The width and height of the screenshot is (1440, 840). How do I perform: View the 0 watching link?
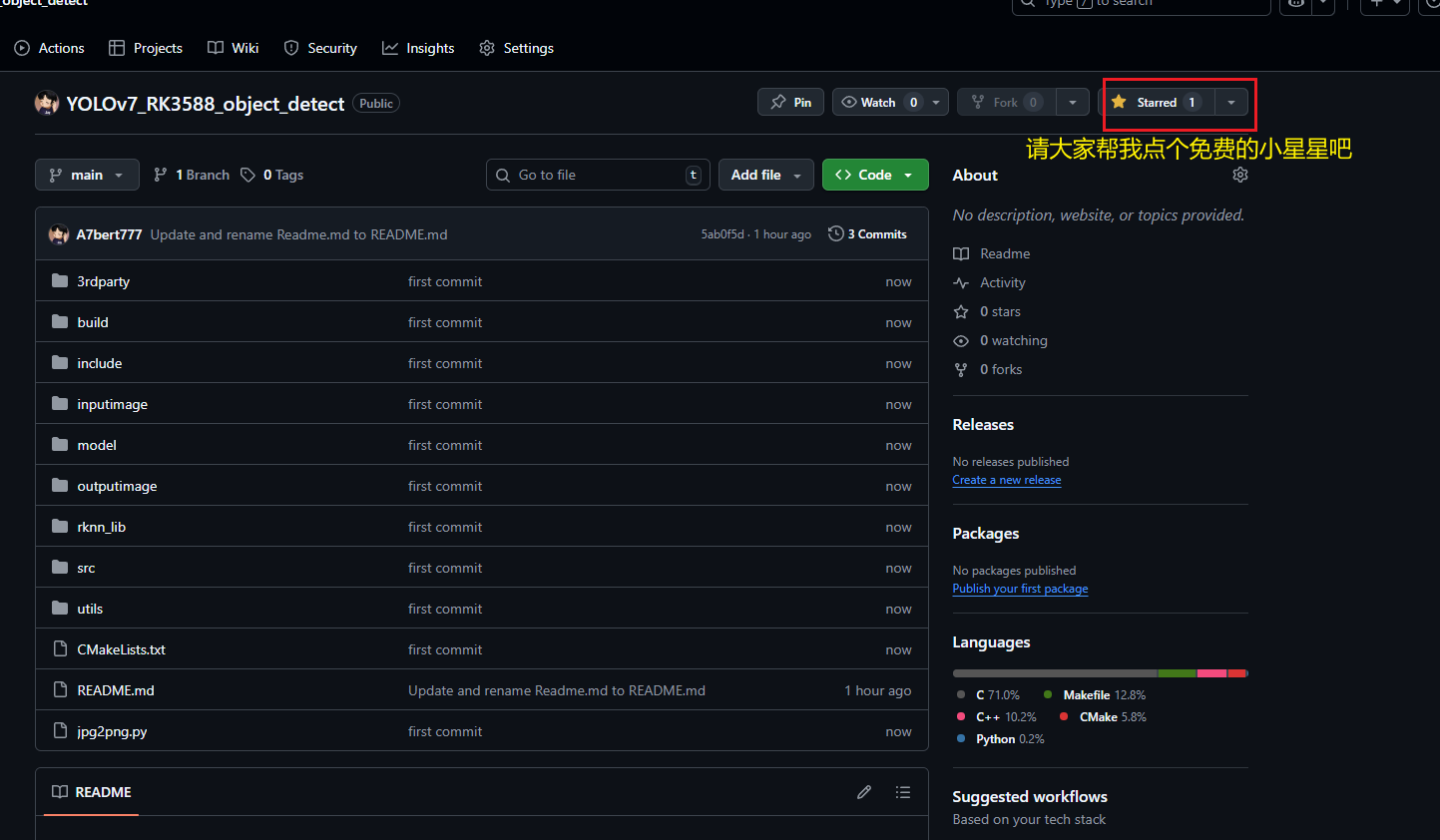click(x=1001, y=340)
